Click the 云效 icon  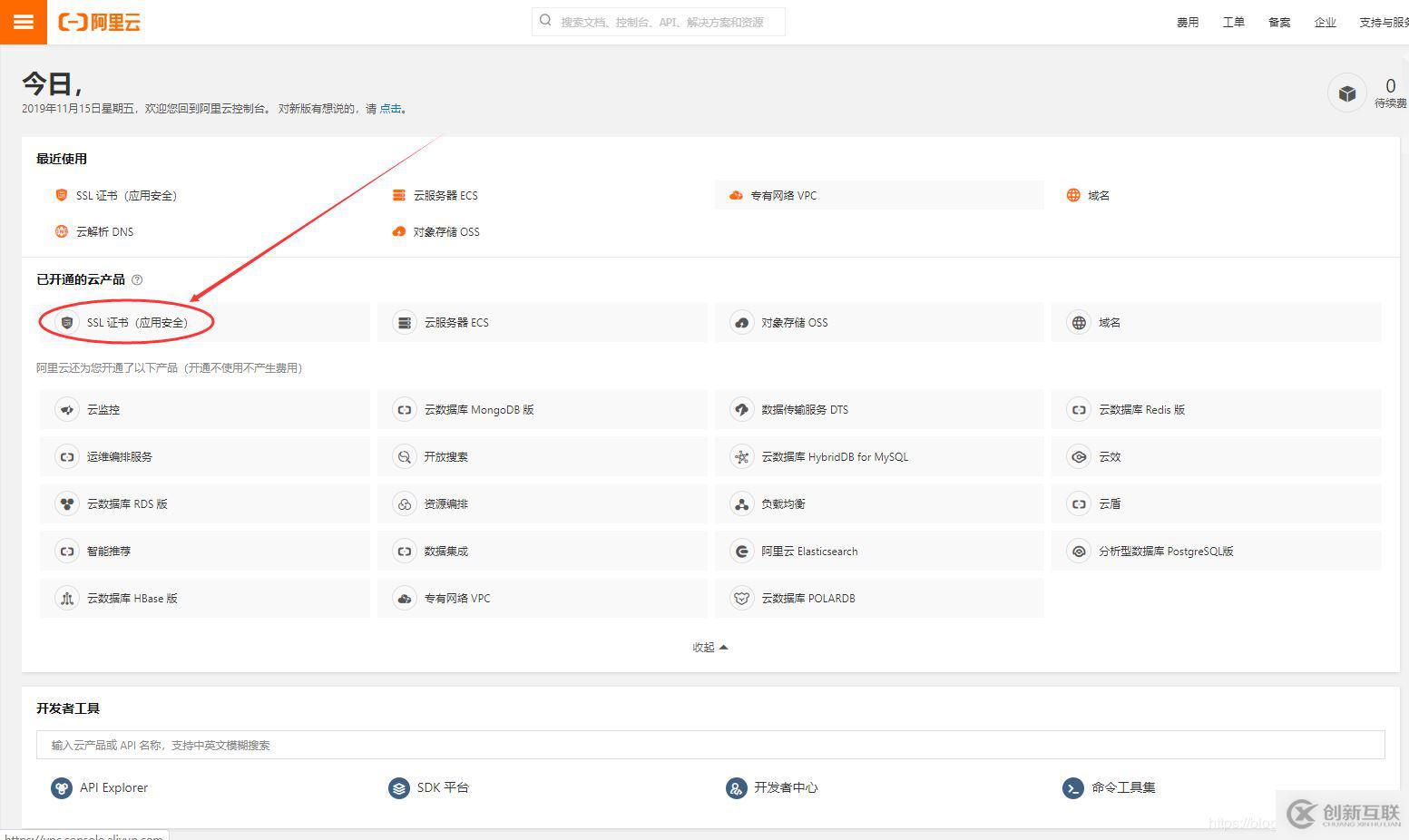coord(1079,457)
